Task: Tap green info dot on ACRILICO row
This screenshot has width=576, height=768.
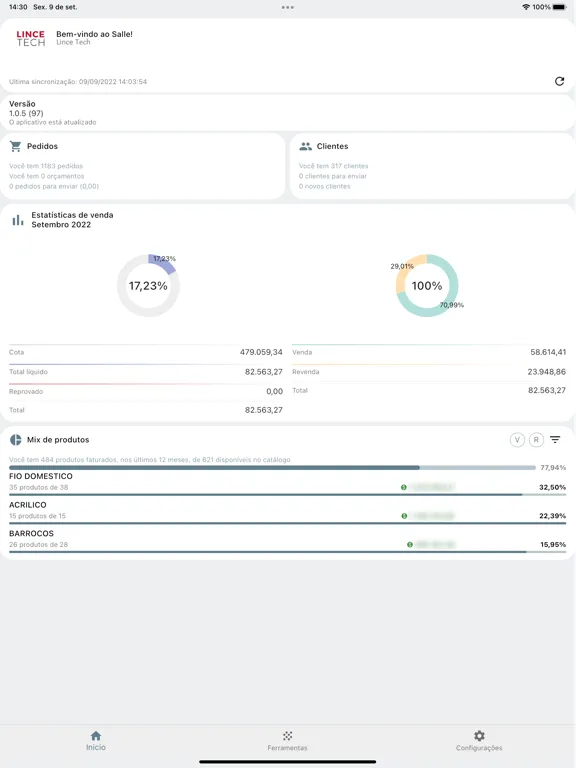Action: click(404, 516)
